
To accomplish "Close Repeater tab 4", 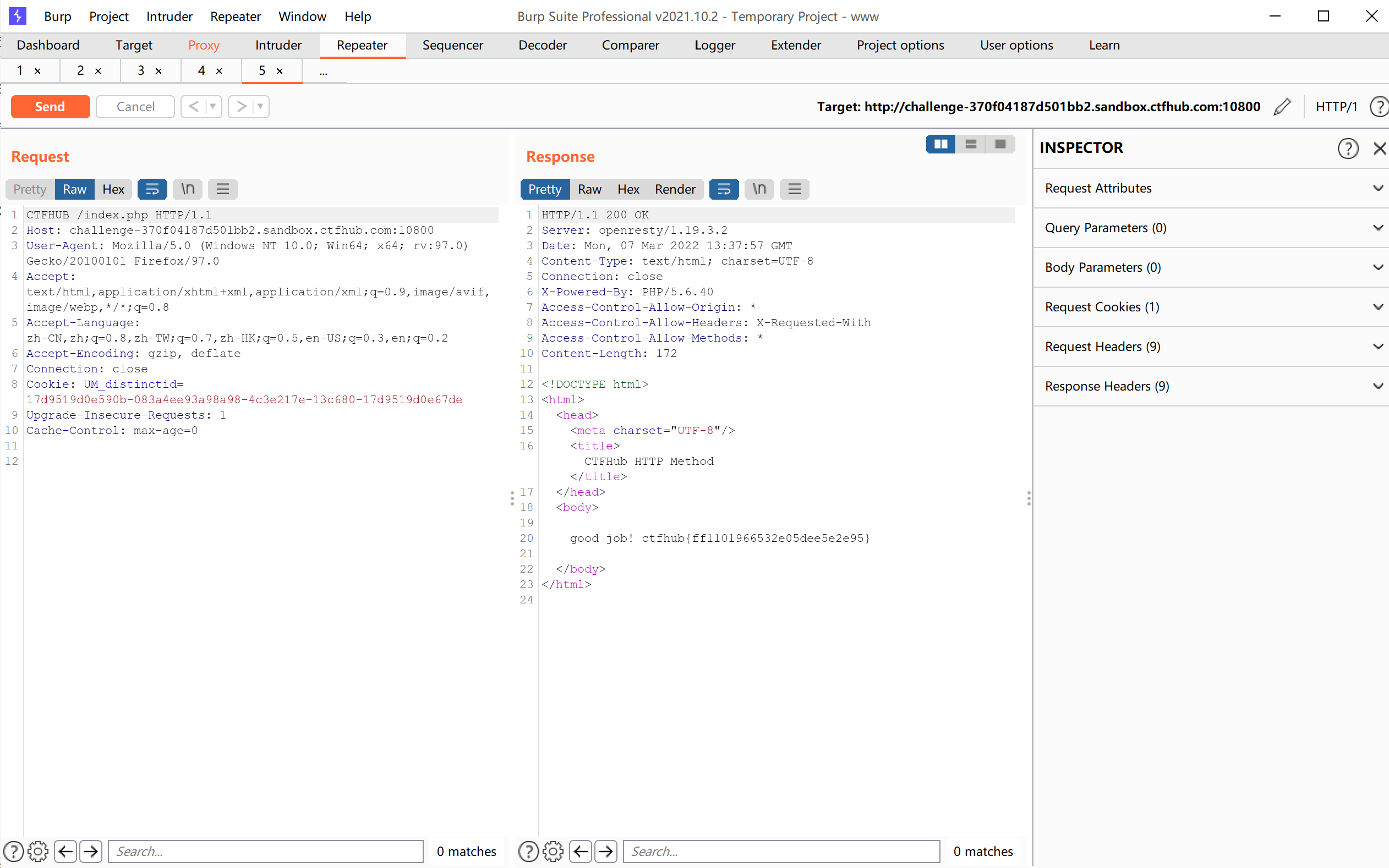I will click(x=220, y=71).
